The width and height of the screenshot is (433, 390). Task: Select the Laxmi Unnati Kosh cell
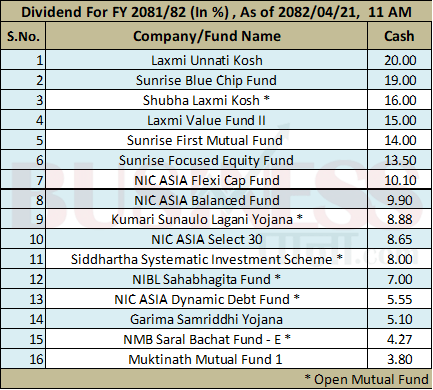pyautogui.click(x=207, y=60)
